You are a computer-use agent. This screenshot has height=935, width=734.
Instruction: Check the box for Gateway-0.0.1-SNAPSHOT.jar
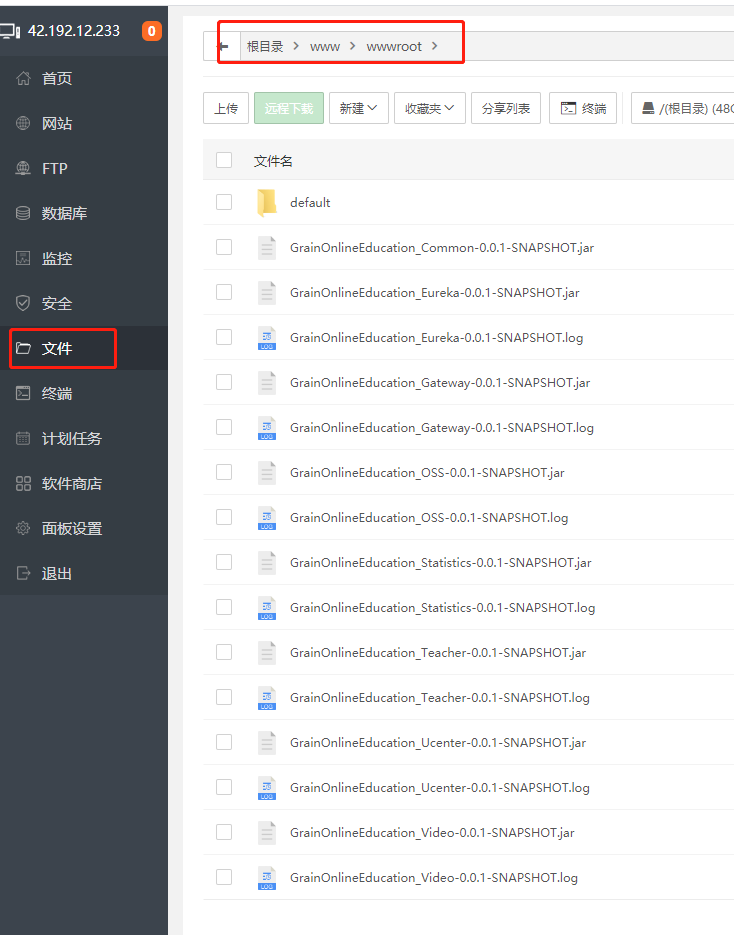click(x=224, y=382)
